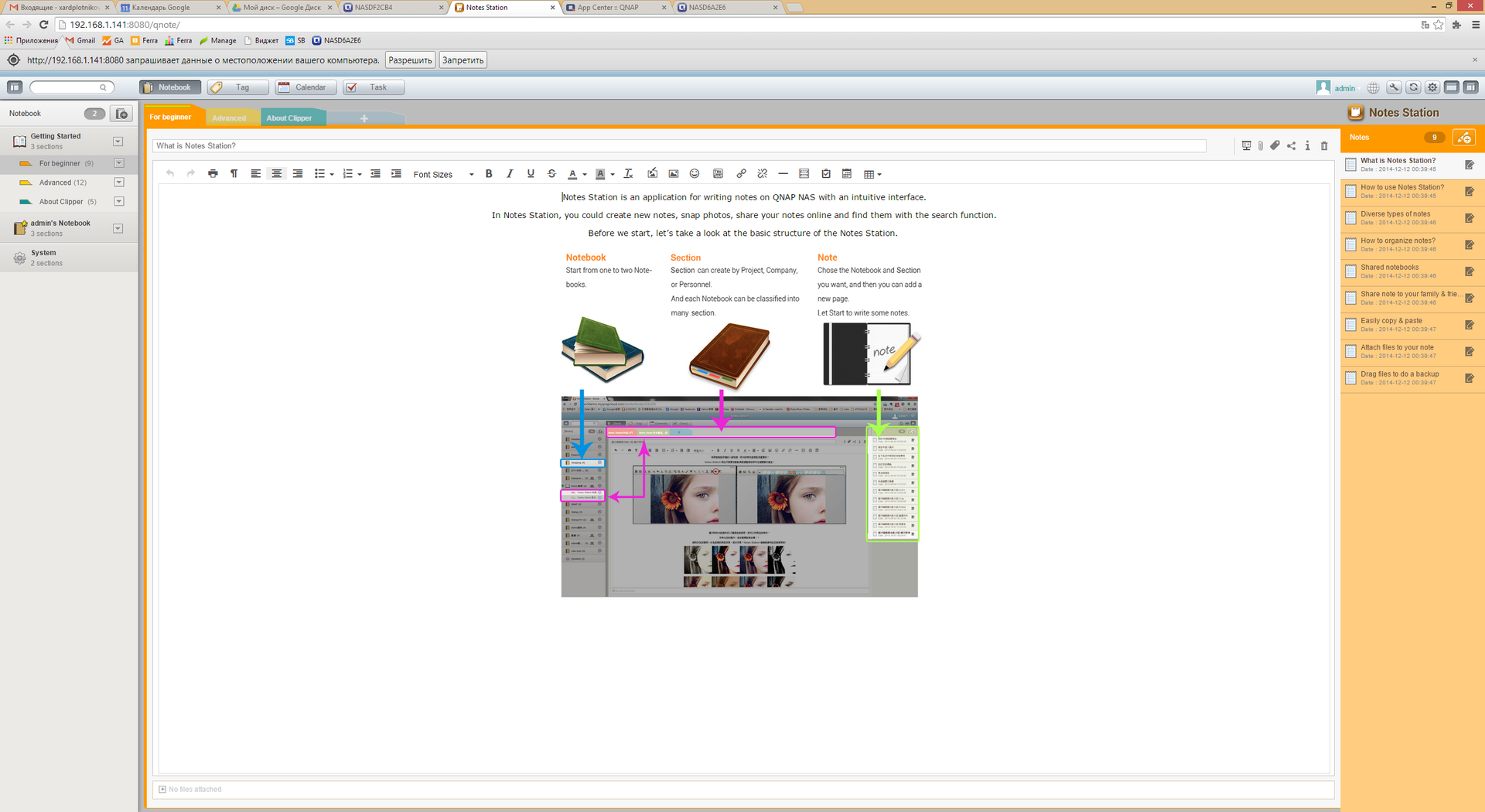The width and height of the screenshot is (1485, 812).
Task: Open the Font Sizes dropdown
Action: [x=443, y=175]
